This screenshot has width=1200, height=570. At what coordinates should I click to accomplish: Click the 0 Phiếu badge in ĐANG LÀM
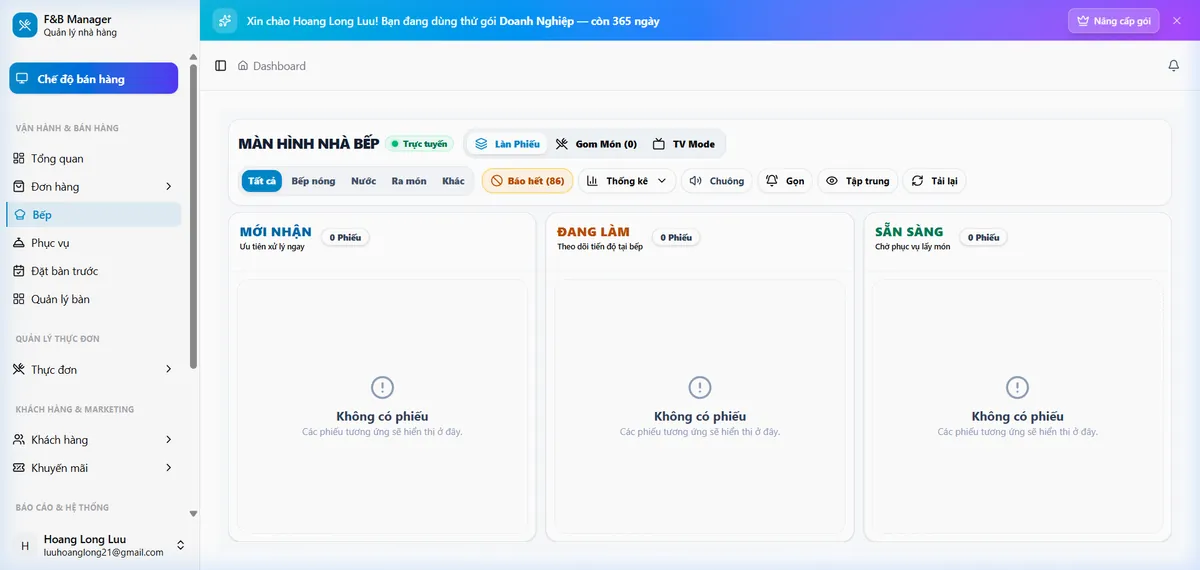pyautogui.click(x=676, y=237)
